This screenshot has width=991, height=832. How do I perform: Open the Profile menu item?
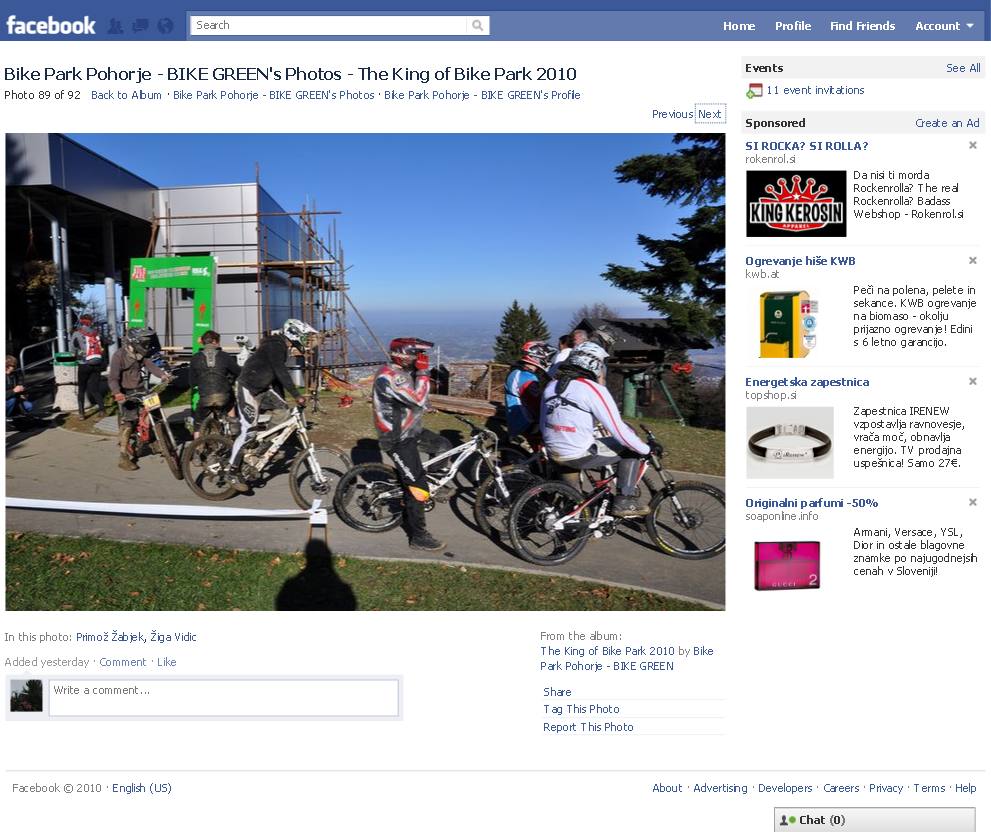793,26
